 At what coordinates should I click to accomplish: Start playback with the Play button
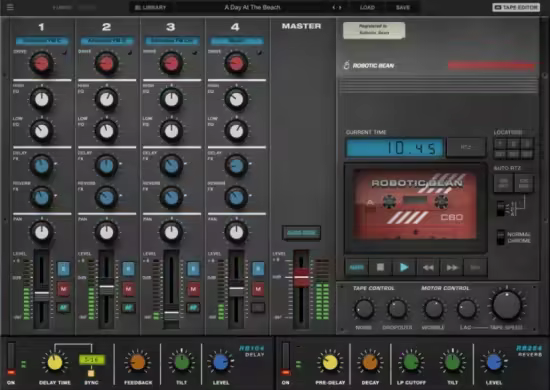(404, 268)
